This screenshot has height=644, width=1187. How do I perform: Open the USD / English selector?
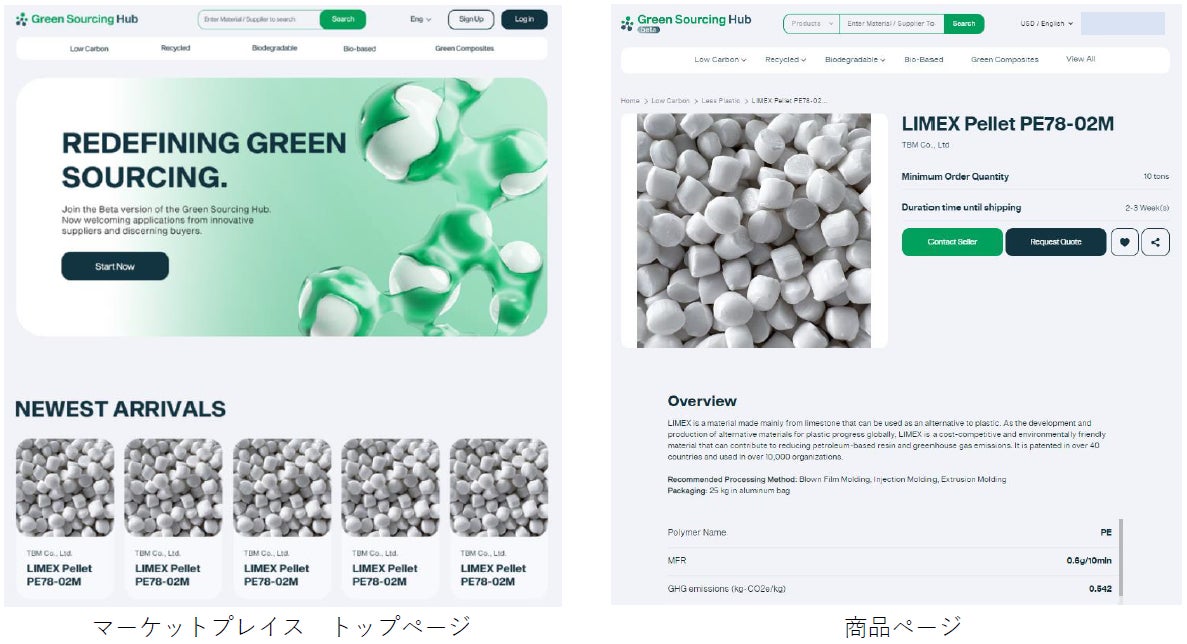coord(1046,23)
